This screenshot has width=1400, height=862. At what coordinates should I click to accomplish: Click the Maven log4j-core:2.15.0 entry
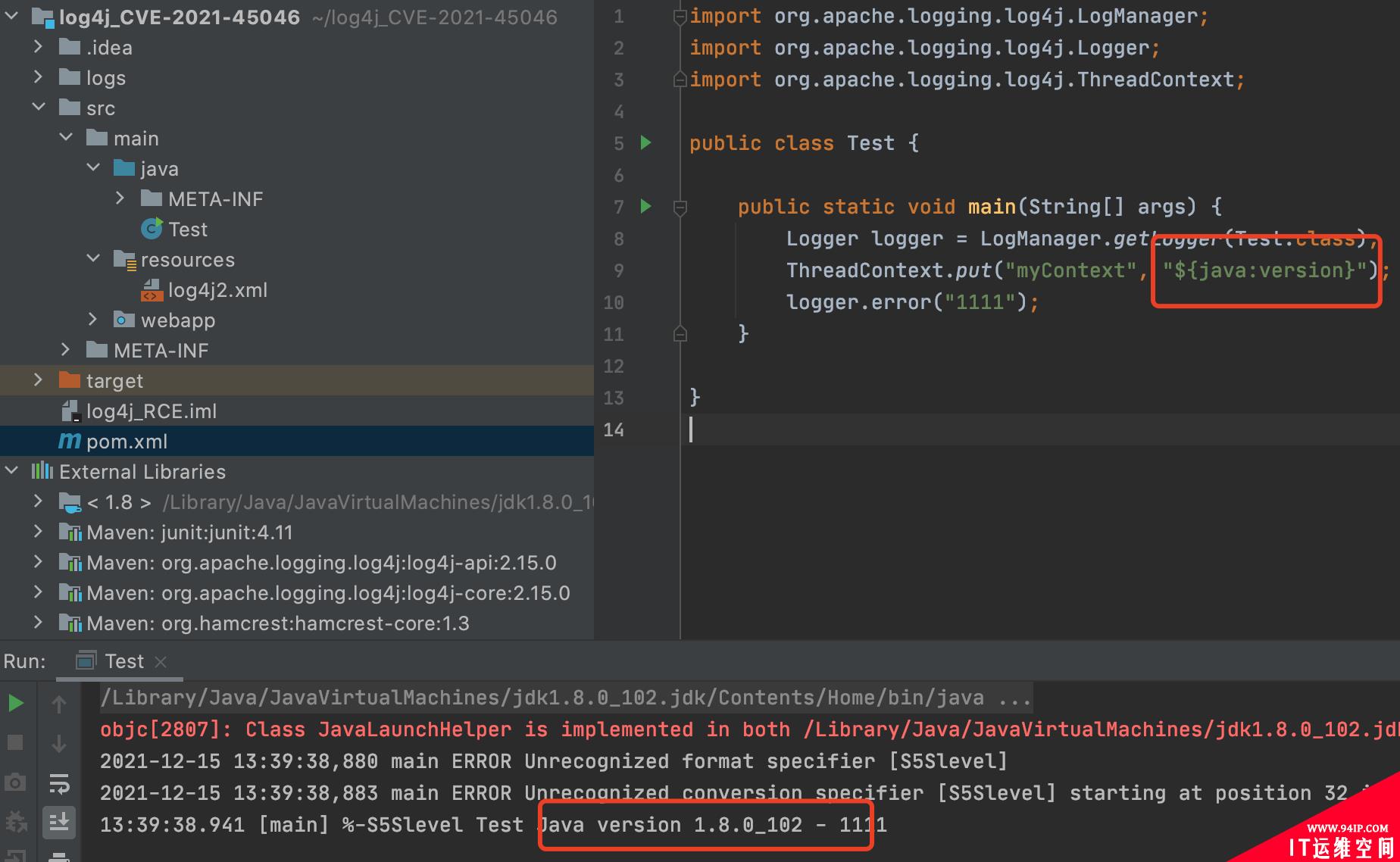pos(328,593)
